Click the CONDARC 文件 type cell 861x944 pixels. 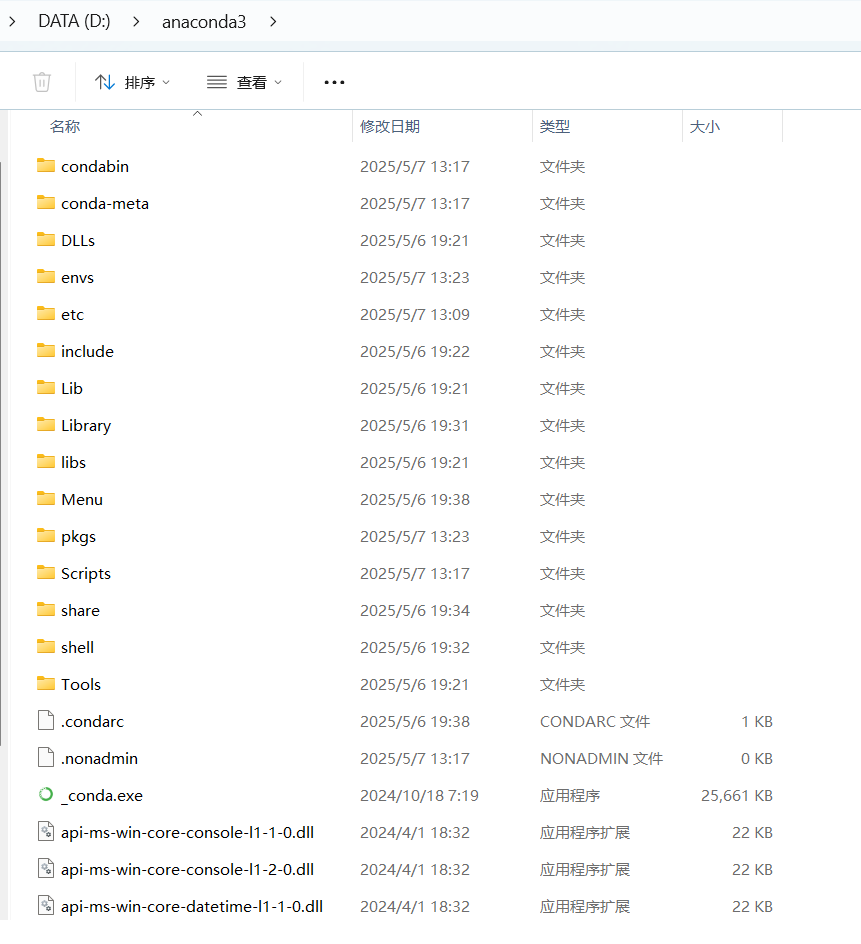(595, 721)
